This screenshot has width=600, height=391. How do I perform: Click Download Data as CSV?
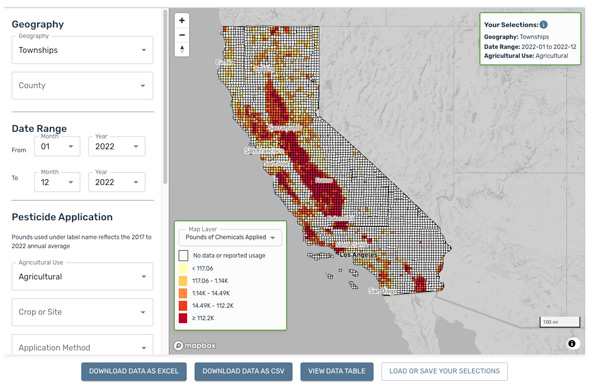(243, 371)
